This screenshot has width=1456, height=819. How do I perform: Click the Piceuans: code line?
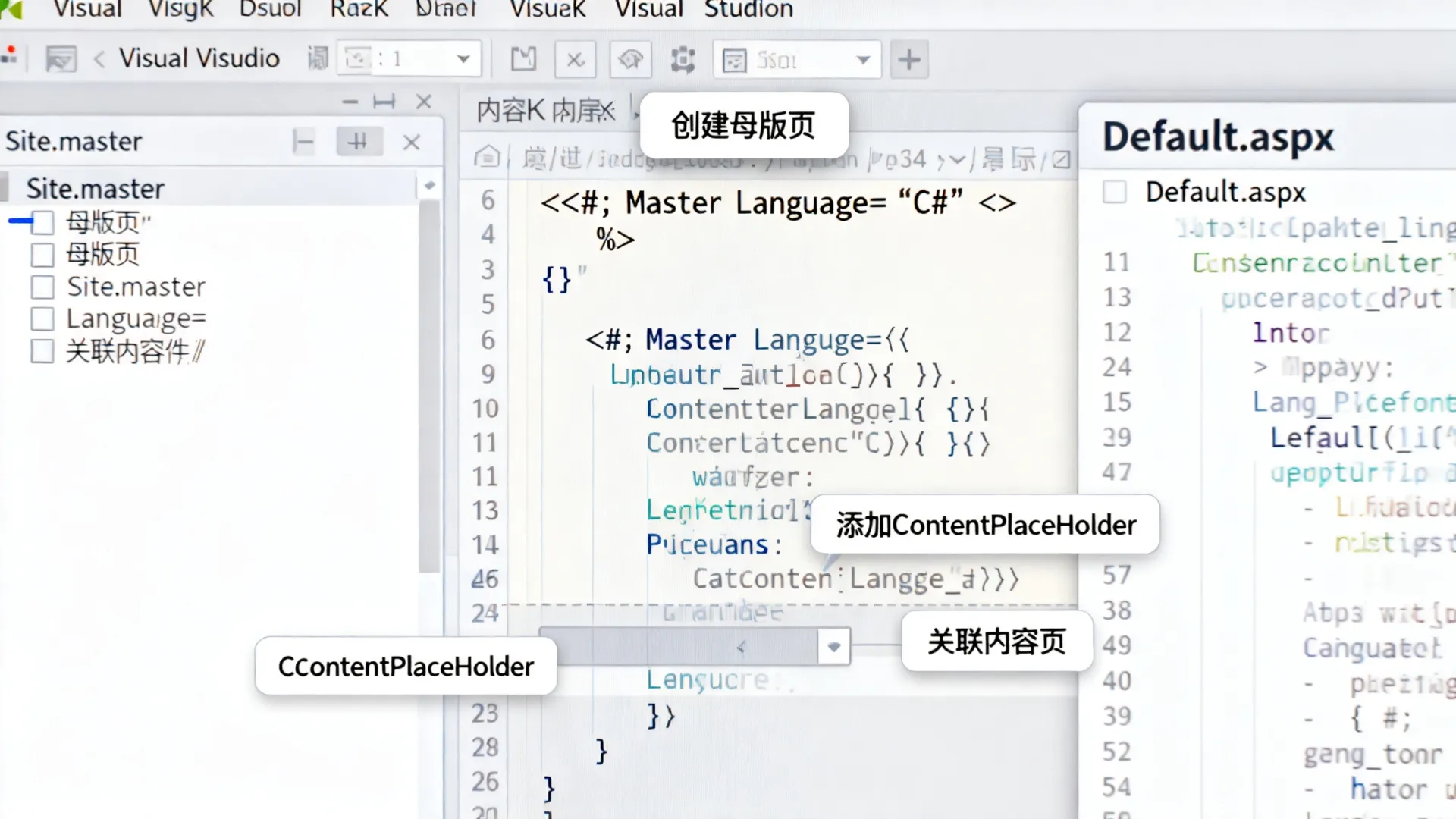(714, 544)
